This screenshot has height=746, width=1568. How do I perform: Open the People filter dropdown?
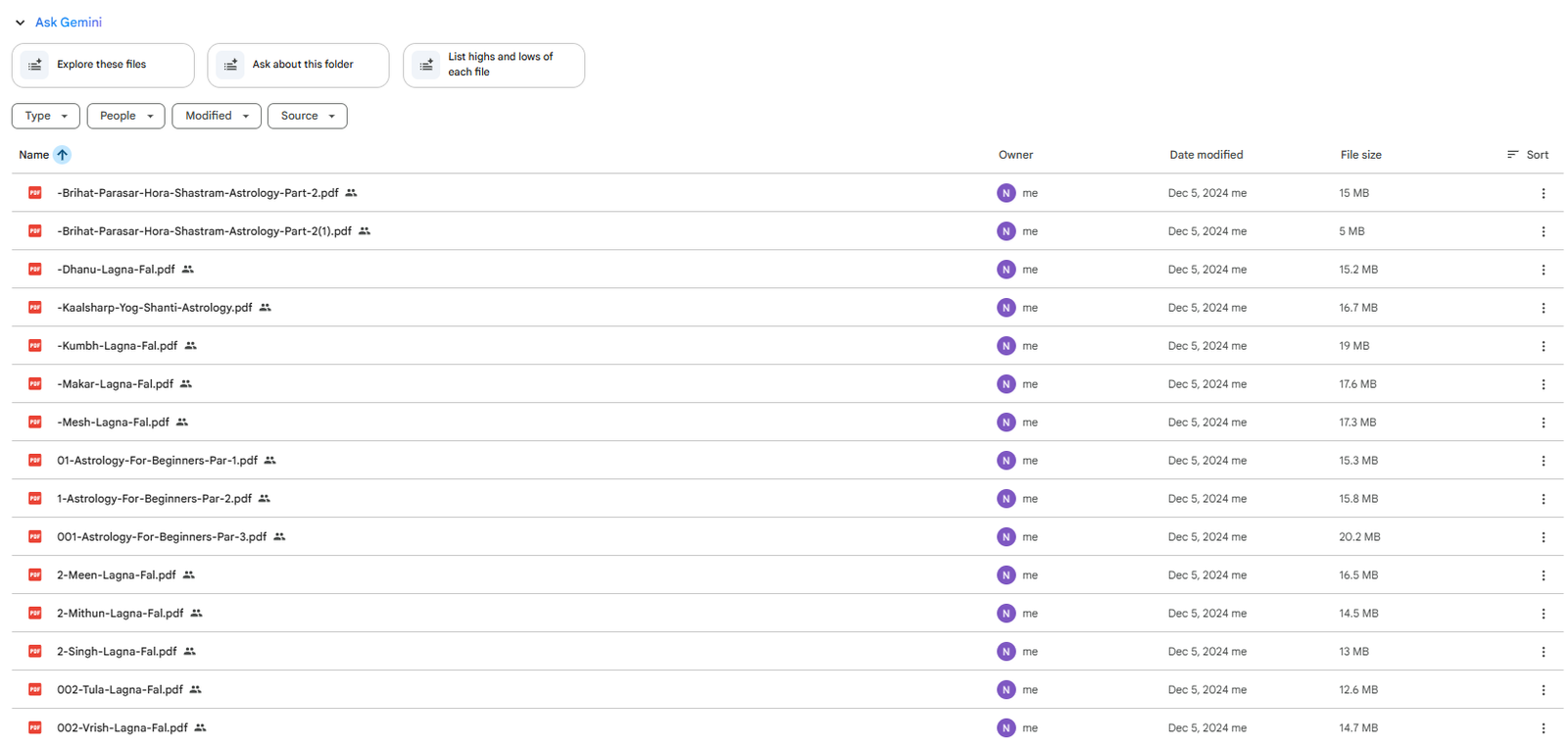point(125,116)
